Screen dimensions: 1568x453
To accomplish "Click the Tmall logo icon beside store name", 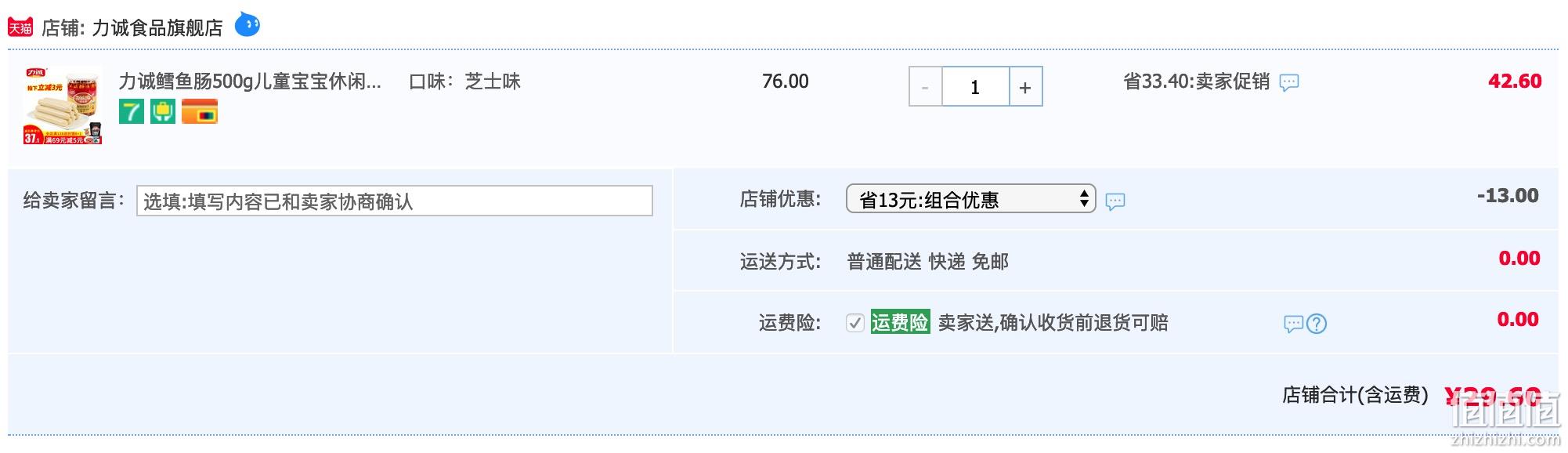I will coord(20,28).
